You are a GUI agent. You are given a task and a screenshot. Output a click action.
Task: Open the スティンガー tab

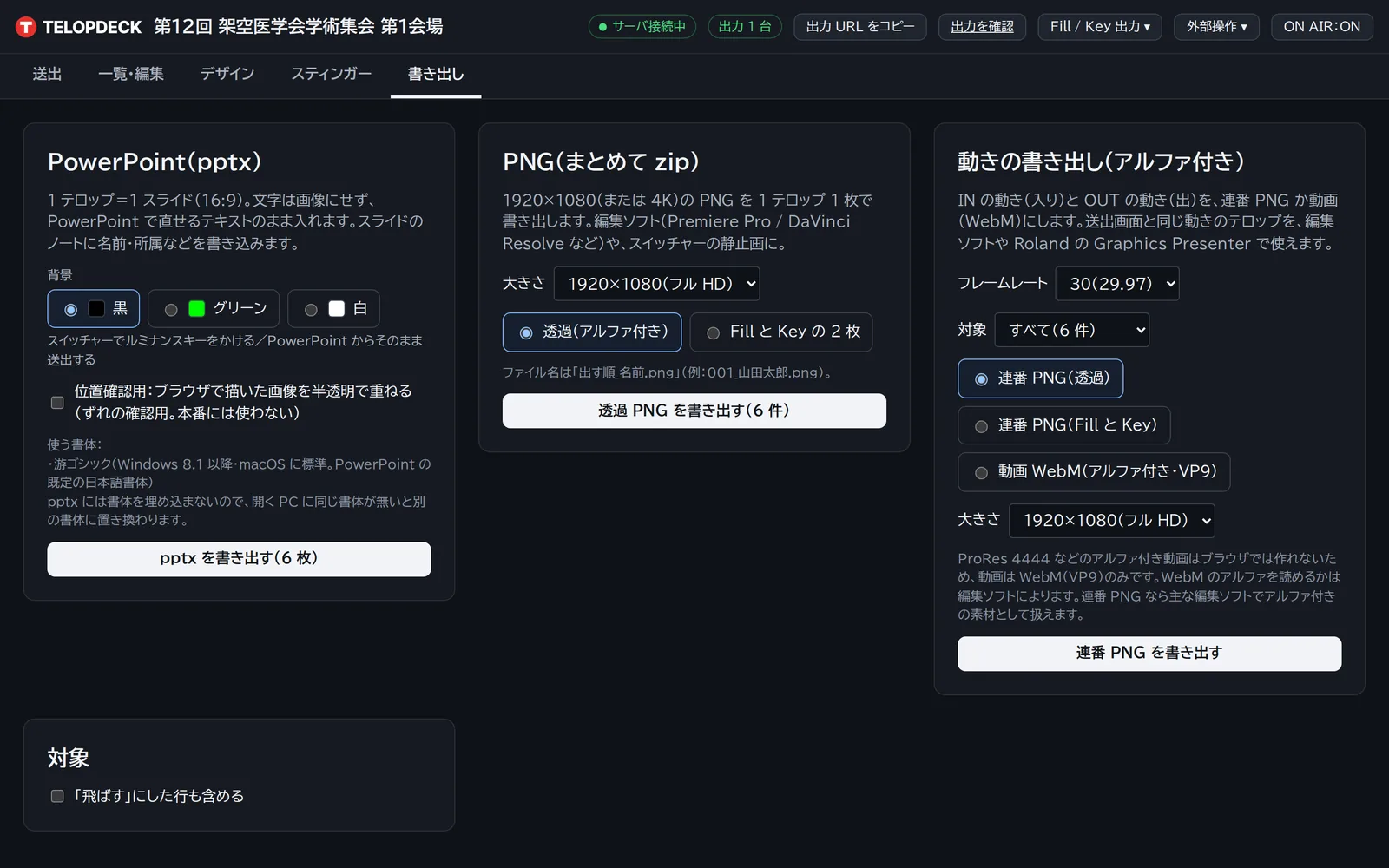pos(331,75)
